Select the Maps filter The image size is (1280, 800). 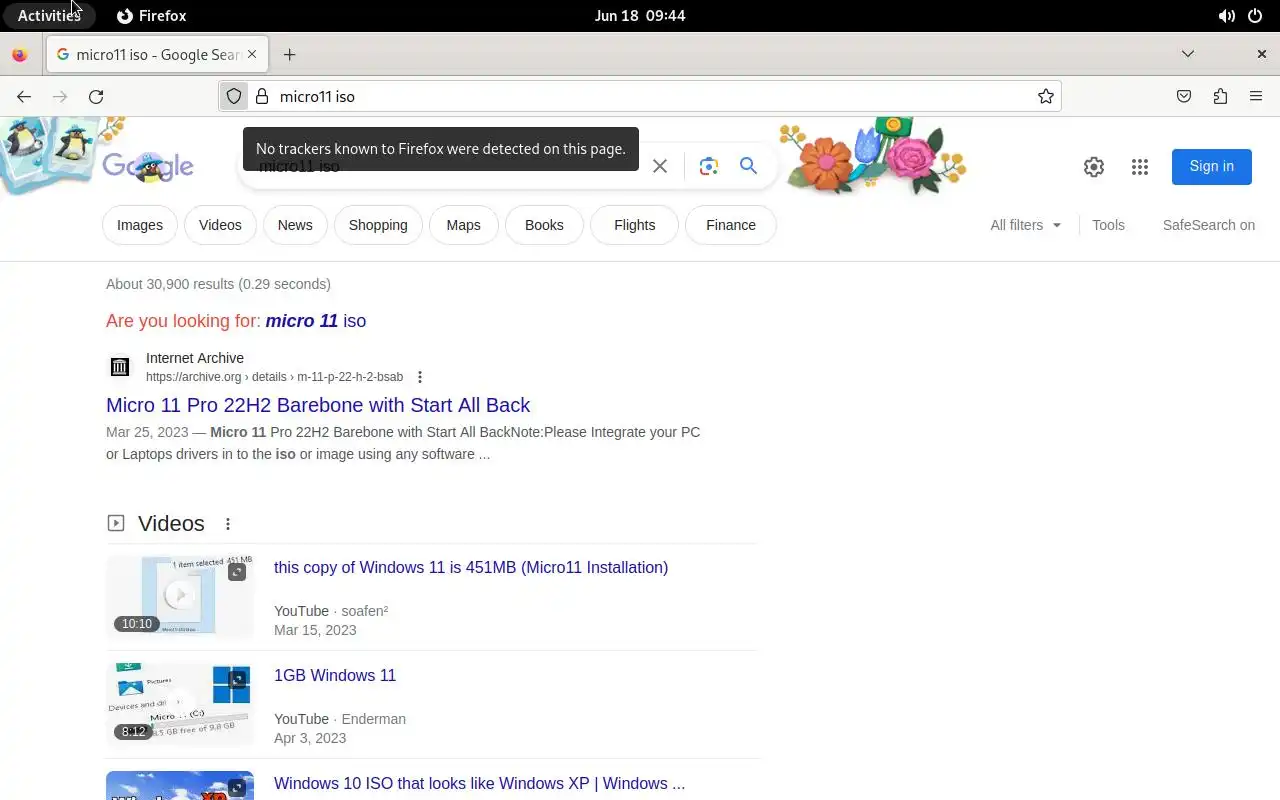click(x=463, y=225)
